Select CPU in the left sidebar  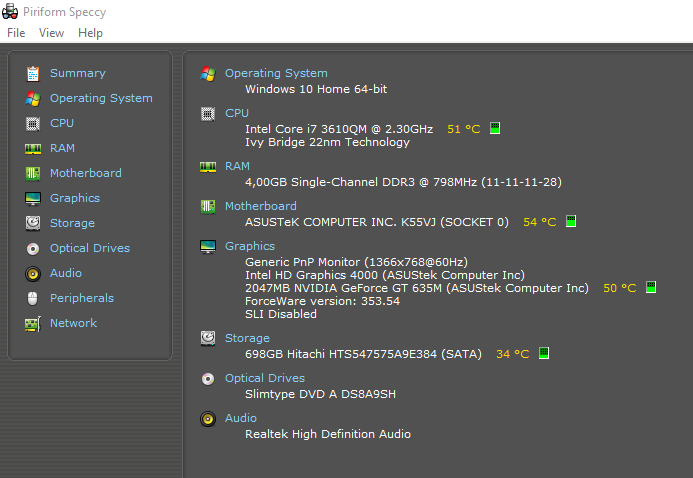pyautogui.click(x=62, y=123)
